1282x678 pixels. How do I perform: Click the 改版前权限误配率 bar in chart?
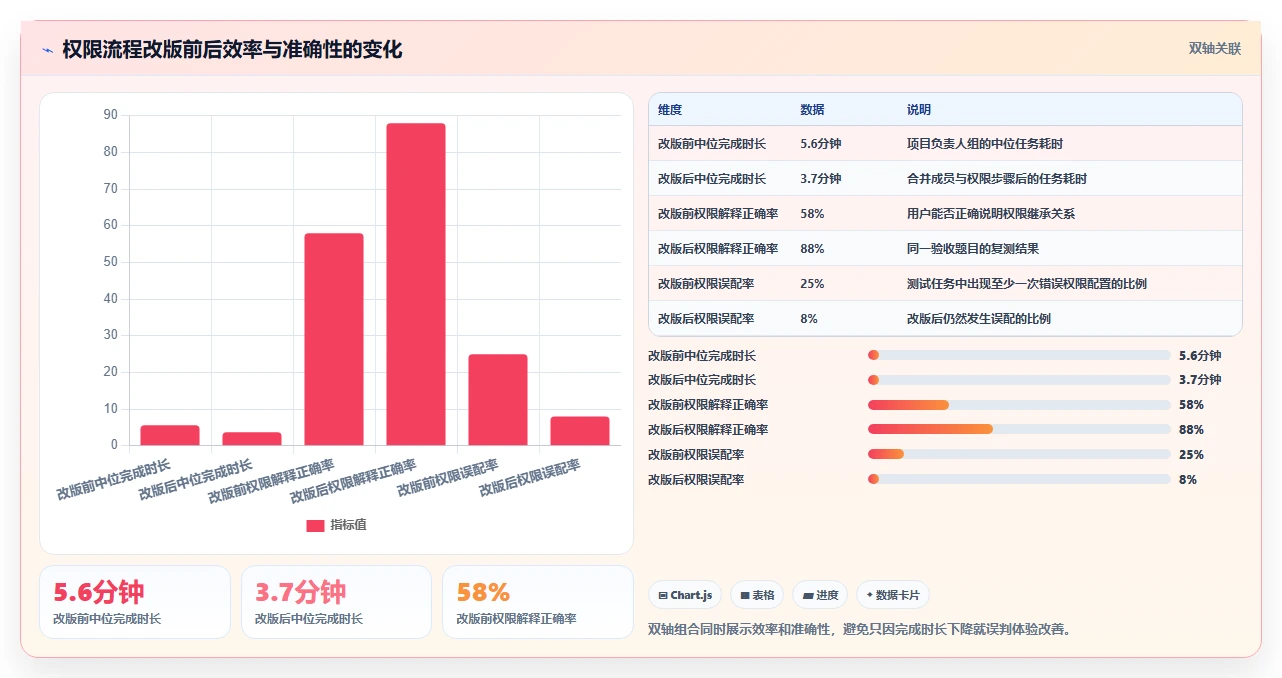[x=498, y=400]
